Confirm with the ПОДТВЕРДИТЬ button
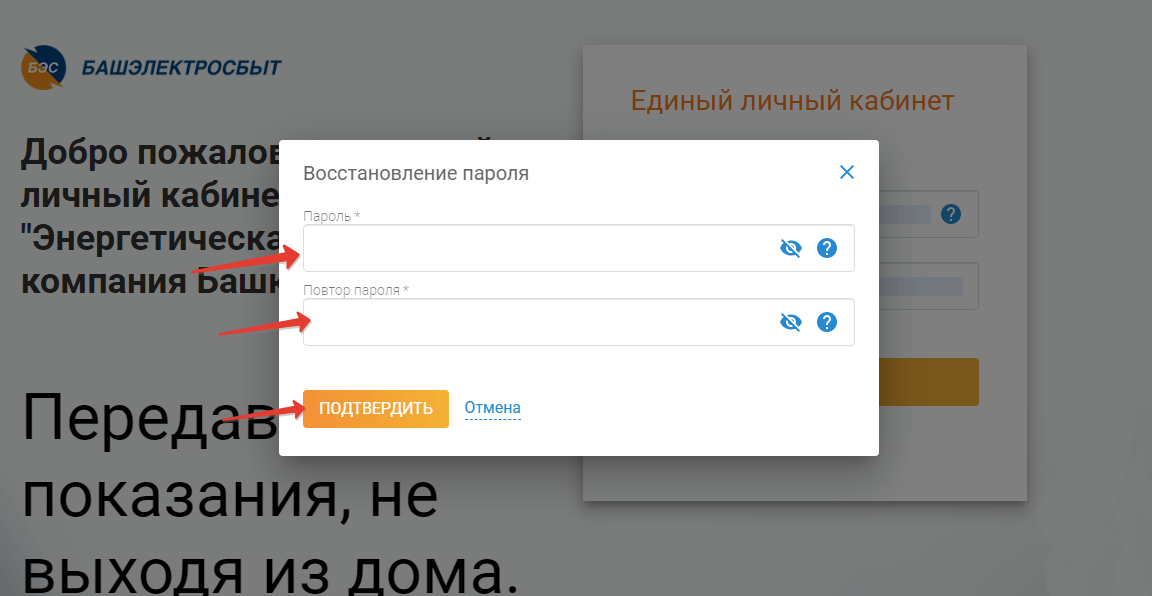The width and height of the screenshot is (1152, 596). point(375,409)
